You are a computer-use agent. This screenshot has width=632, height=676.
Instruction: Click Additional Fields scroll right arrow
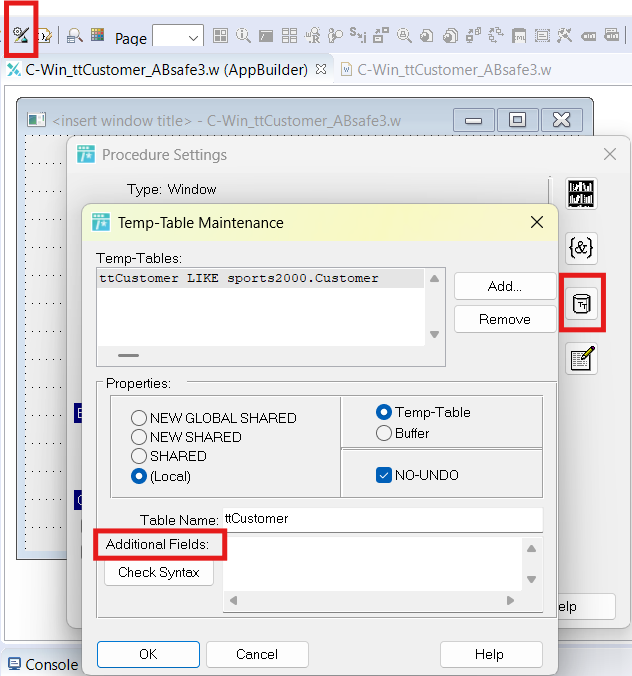point(510,600)
